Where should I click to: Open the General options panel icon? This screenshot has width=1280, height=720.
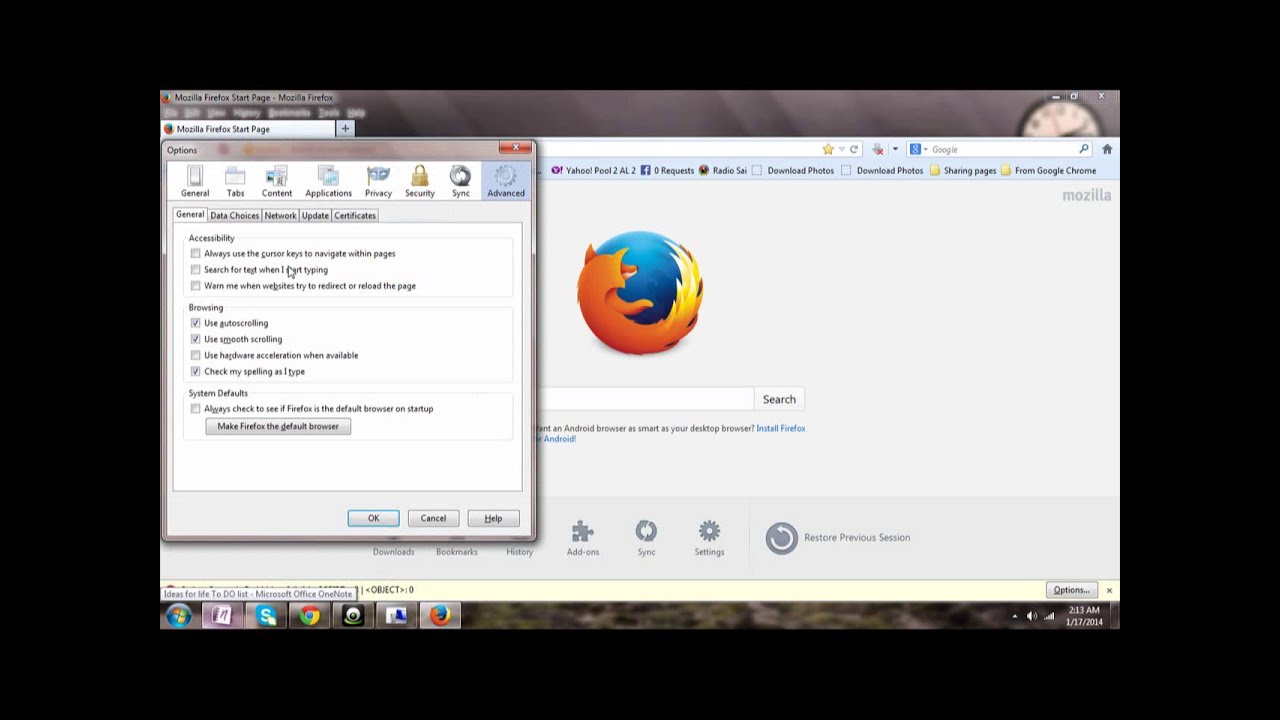click(x=195, y=182)
